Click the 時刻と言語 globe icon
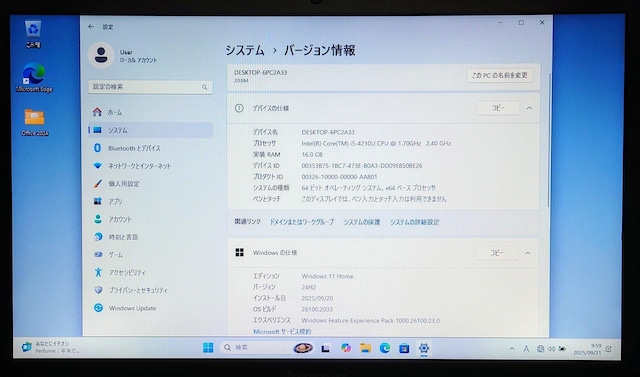640x377 pixels. pyautogui.click(x=98, y=237)
